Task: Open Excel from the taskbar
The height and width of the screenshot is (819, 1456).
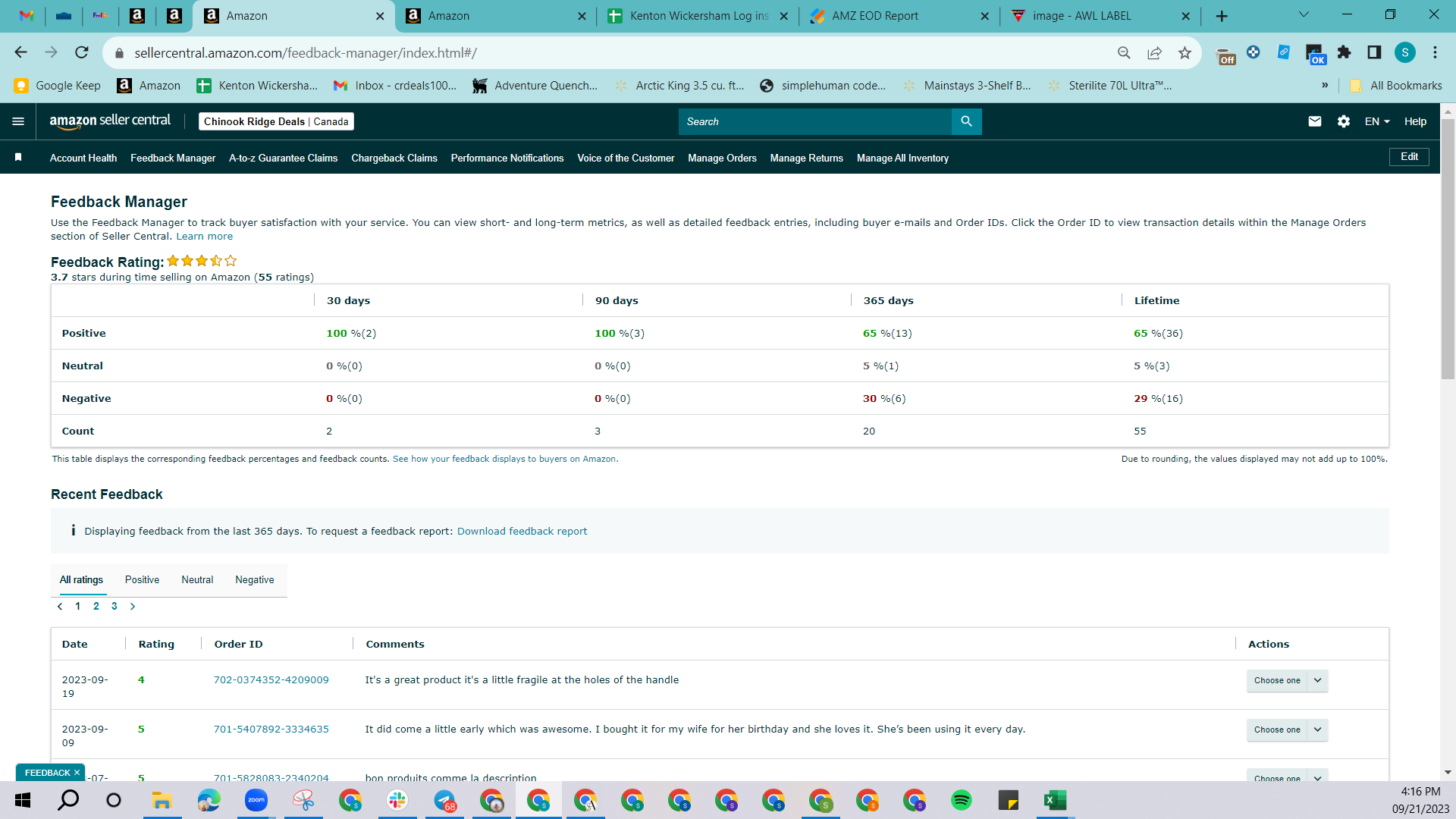Action: click(1056, 800)
